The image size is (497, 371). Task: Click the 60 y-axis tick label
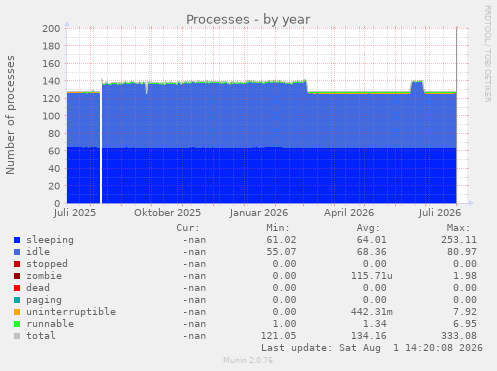point(54,151)
